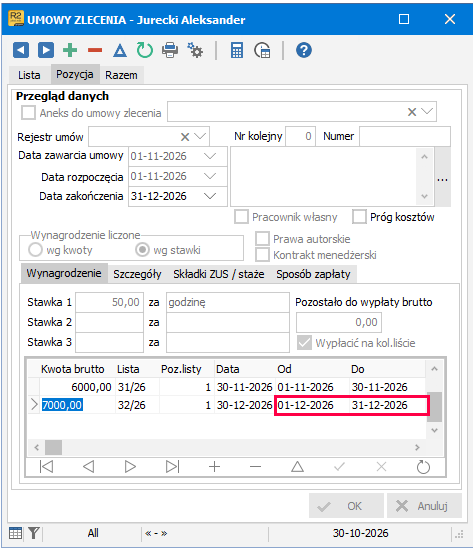Clear the Rejestr umów field with X

[185, 137]
